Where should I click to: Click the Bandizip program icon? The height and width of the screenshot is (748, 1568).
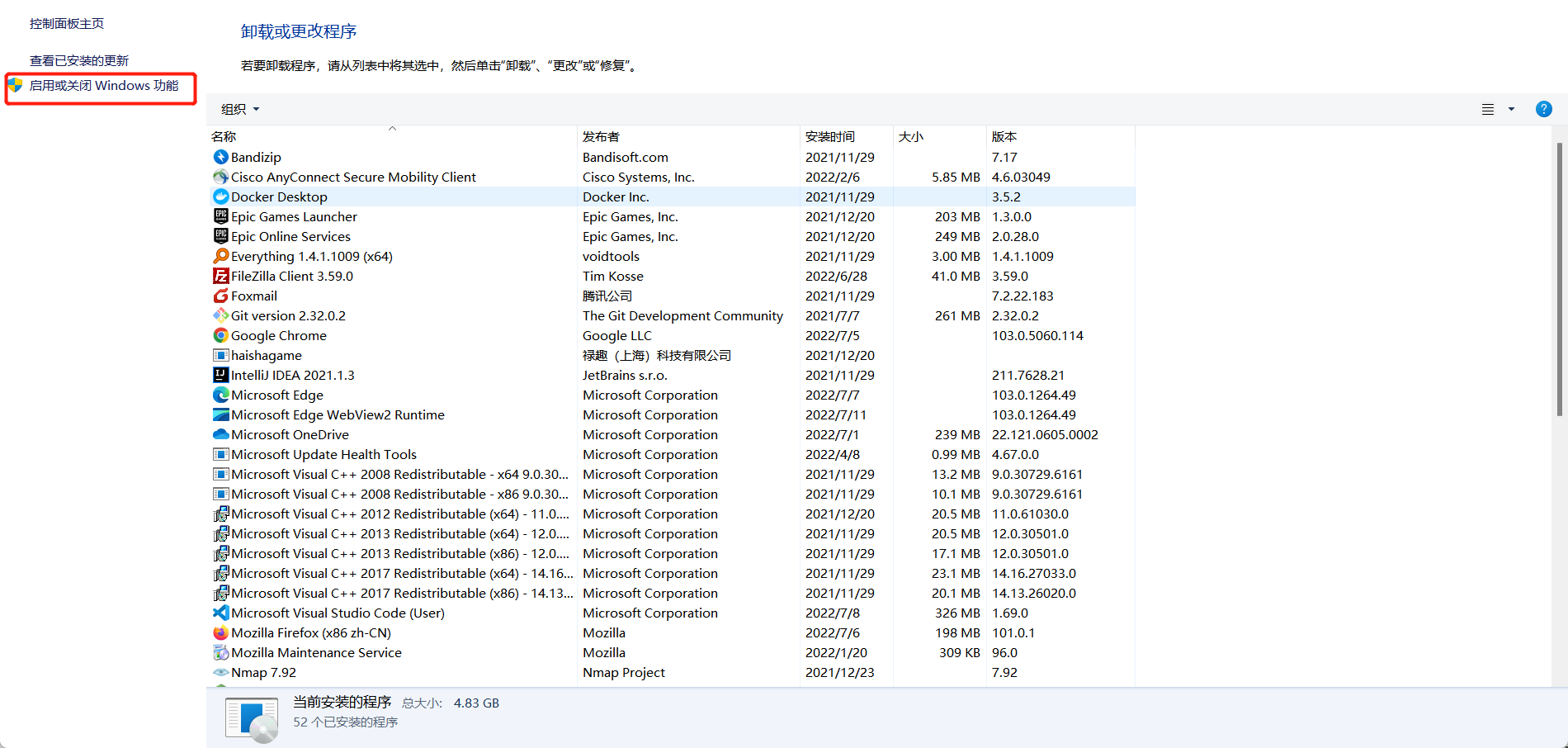(x=220, y=157)
